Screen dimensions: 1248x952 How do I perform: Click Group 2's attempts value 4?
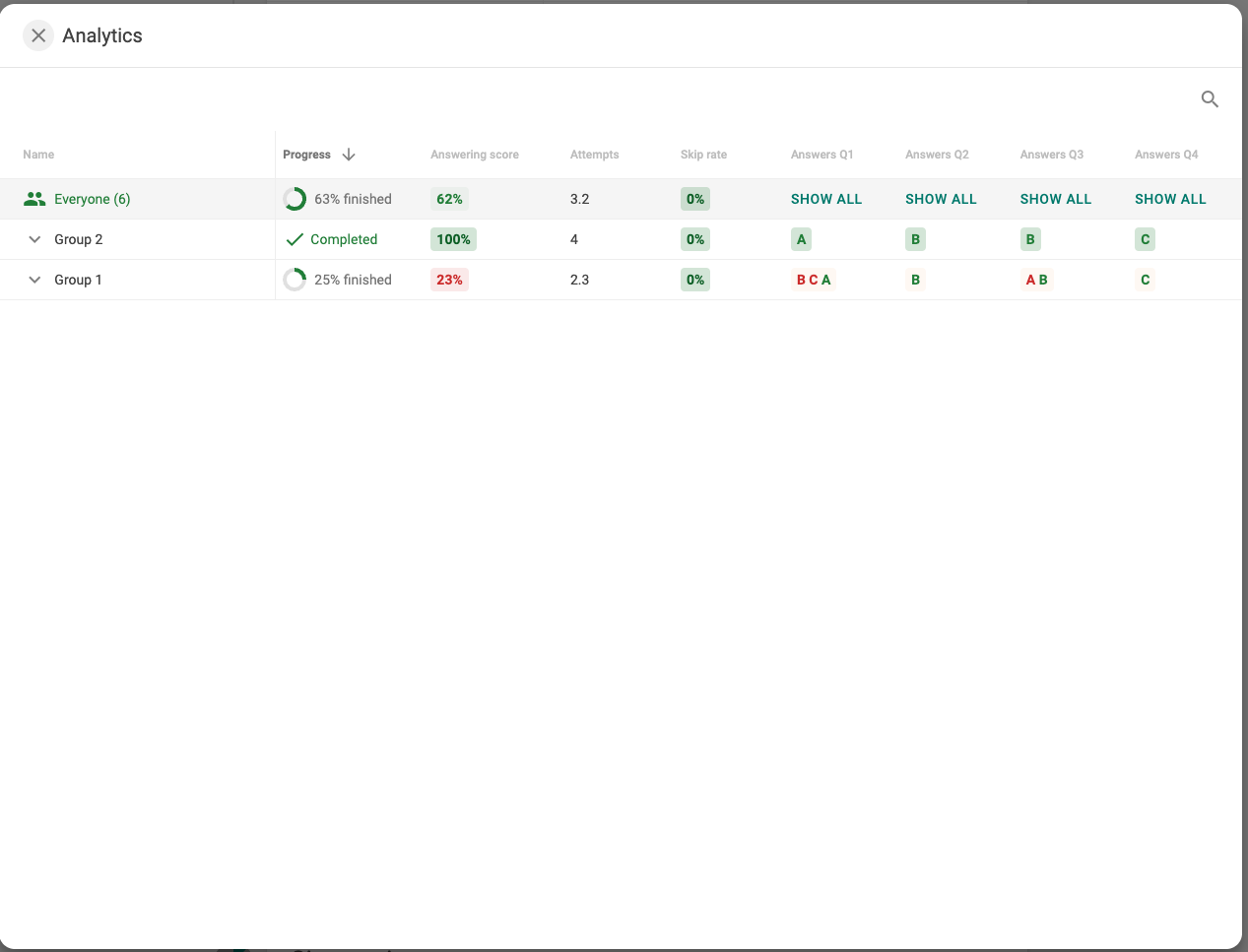[x=574, y=239]
